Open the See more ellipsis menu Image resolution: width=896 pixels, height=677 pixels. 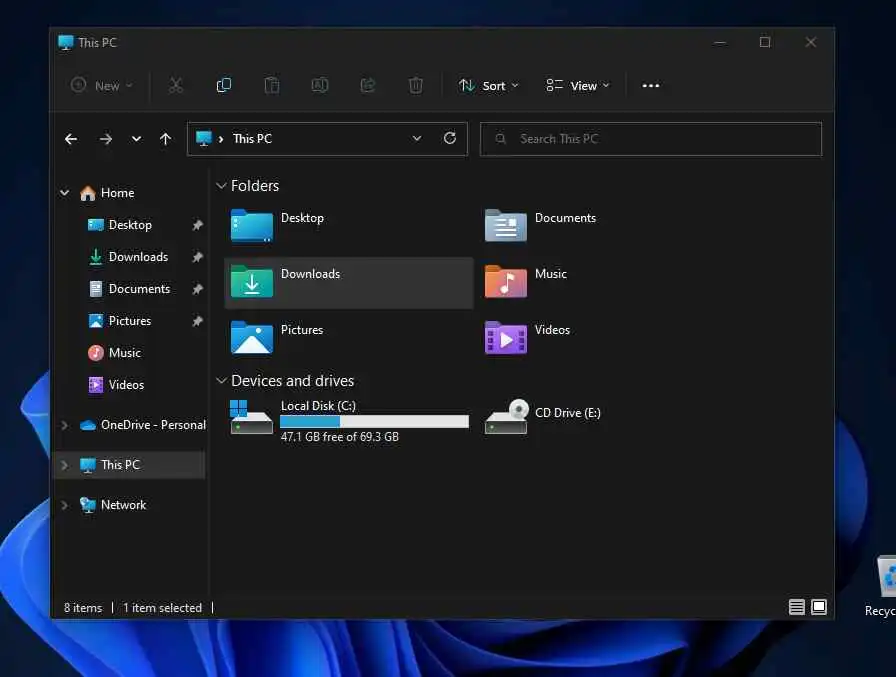coord(650,86)
